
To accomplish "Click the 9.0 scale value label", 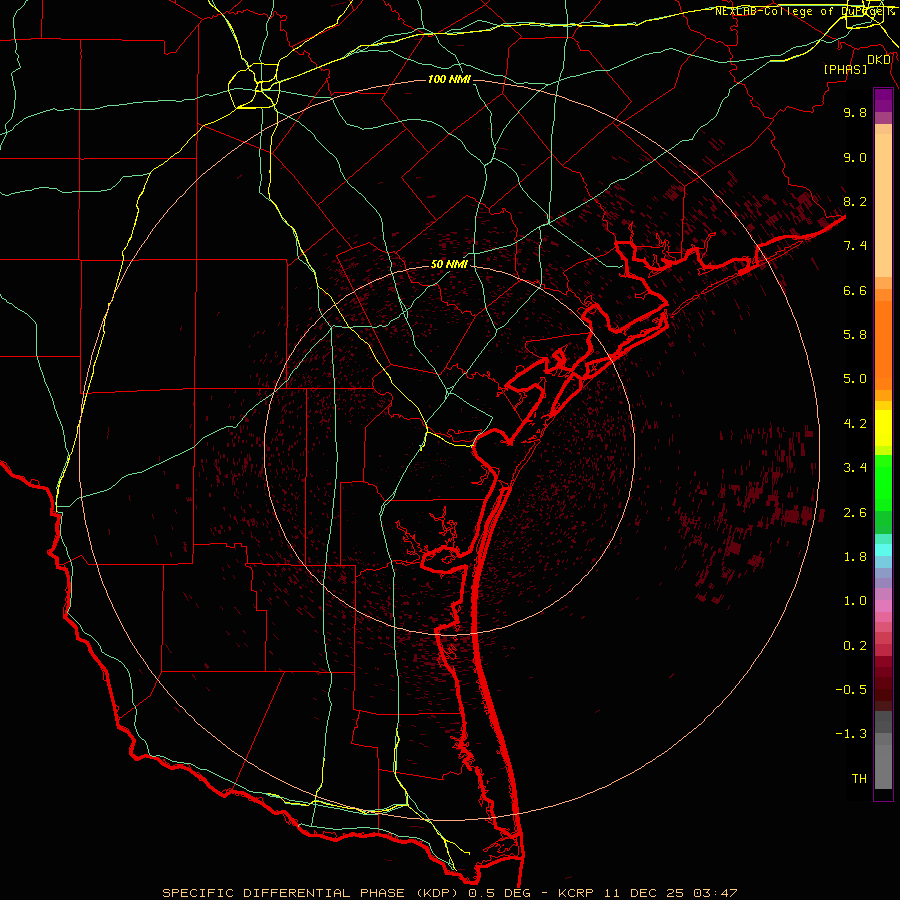I will [x=855, y=157].
